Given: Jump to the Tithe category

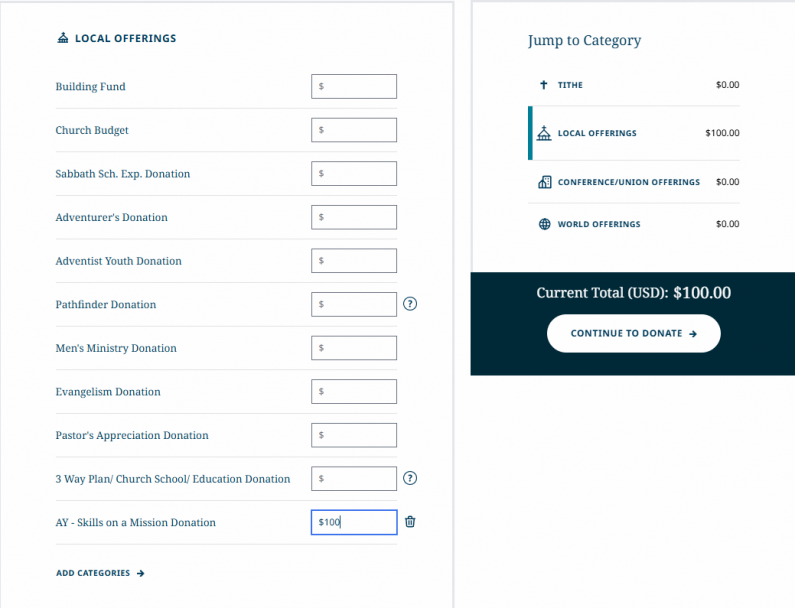Looking at the screenshot, I should pyautogui.click(x=570, y=85).
